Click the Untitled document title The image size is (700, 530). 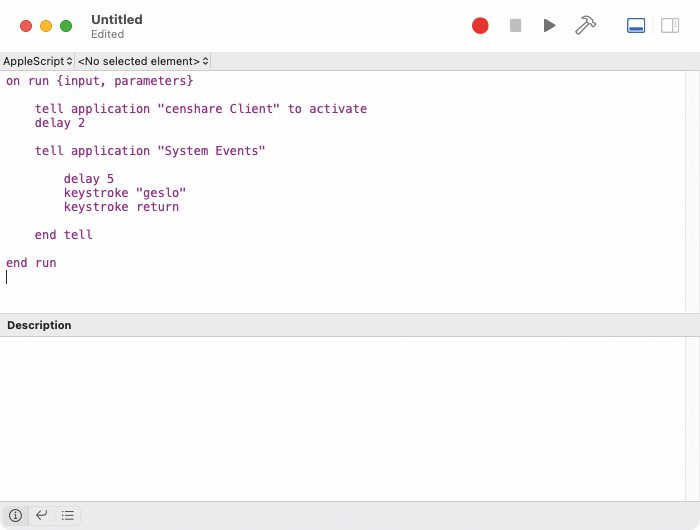click(x=117, y=20)
